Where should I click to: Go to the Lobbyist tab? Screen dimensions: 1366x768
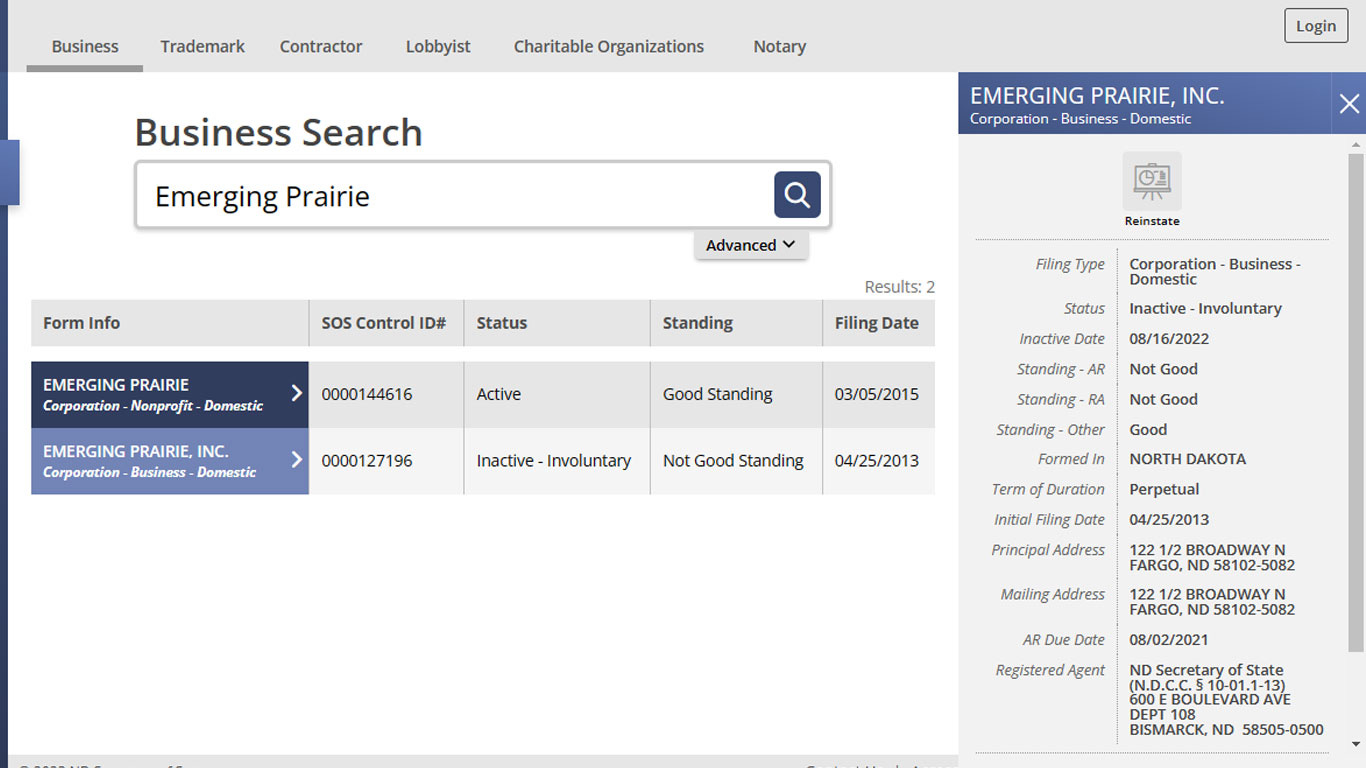[438, 46]
